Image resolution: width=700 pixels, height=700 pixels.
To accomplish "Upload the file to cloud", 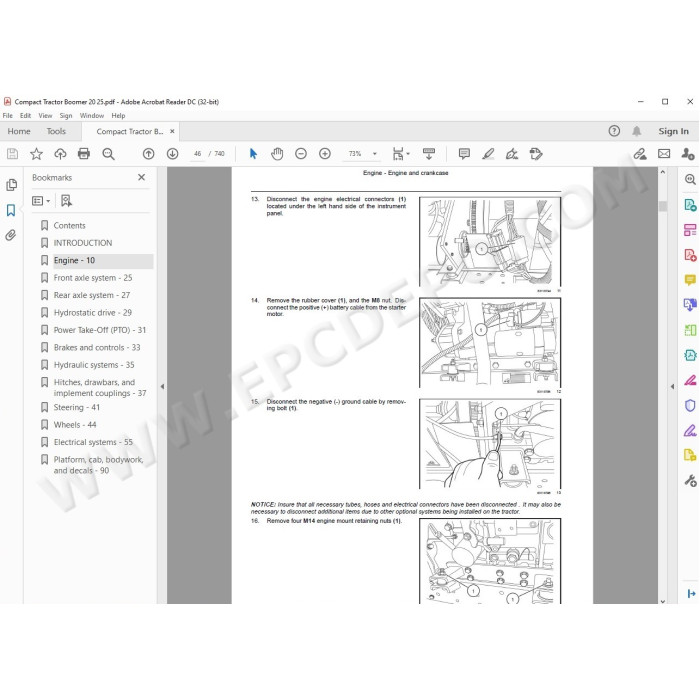I will coord(60,154).
